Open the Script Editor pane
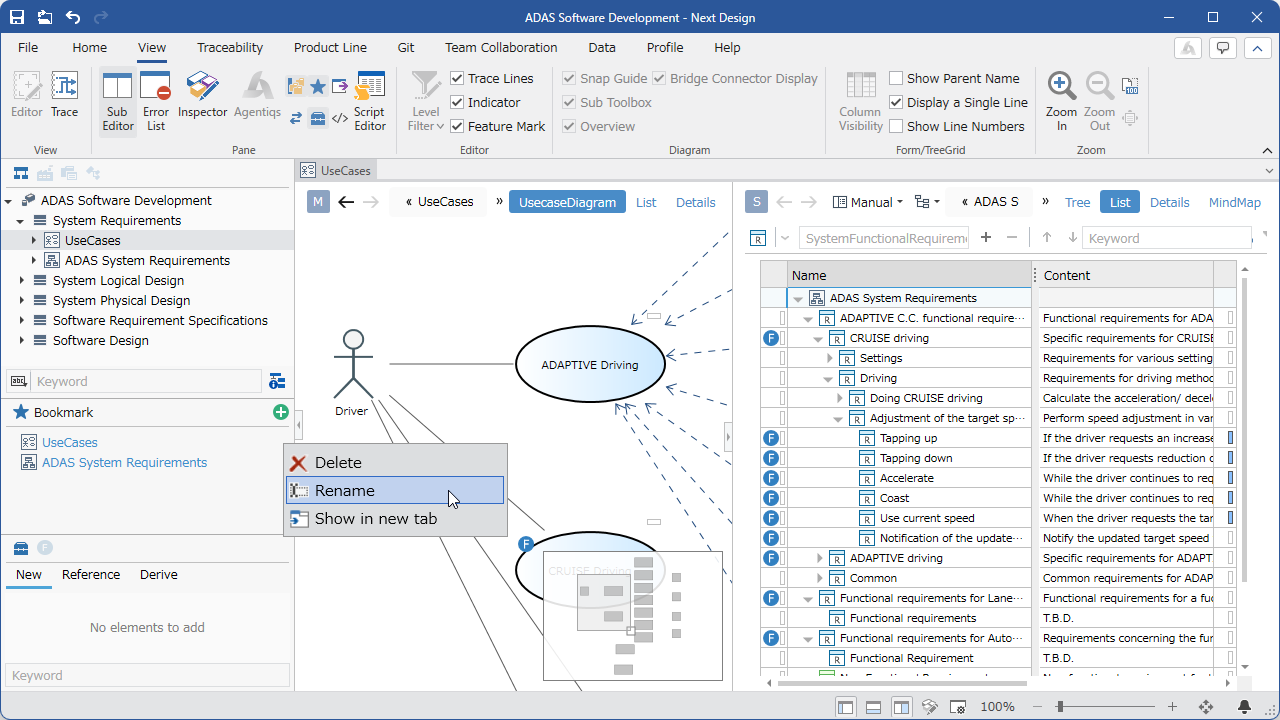 click(x=370, y=101)
